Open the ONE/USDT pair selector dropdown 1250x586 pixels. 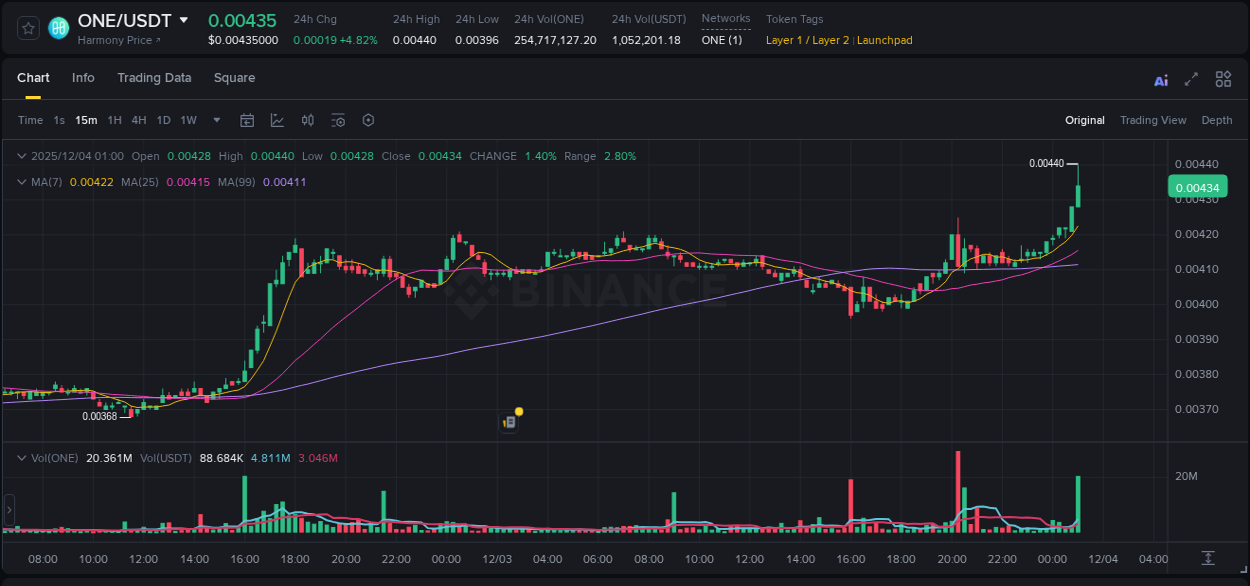pyautogui.click(x=184, y=19)
